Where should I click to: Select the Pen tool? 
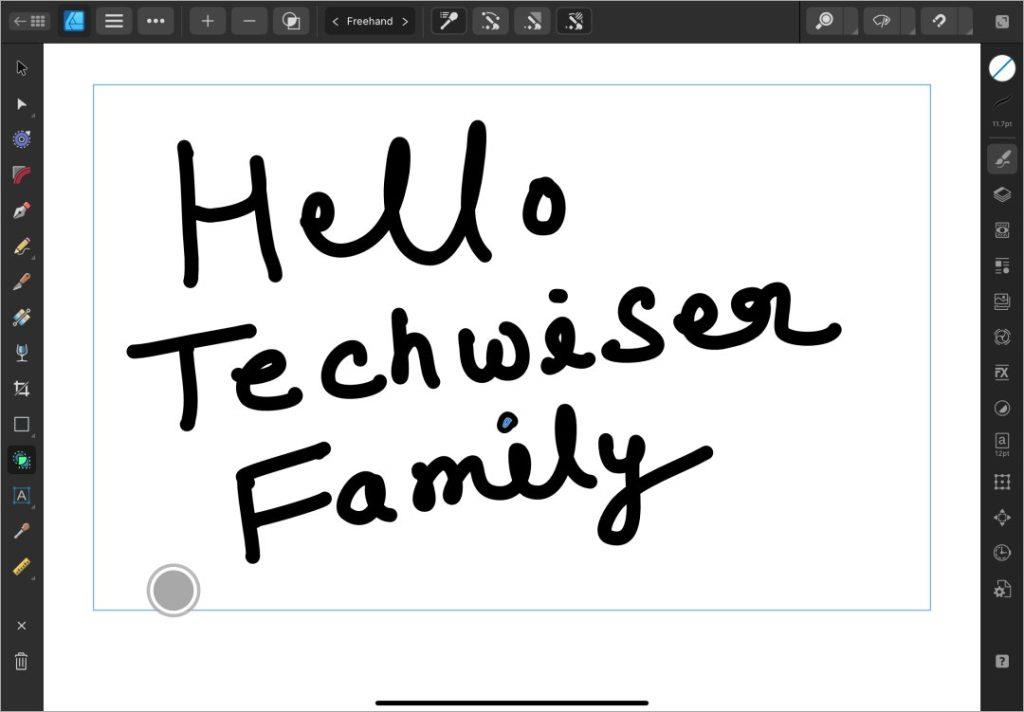tap(22, 210)
